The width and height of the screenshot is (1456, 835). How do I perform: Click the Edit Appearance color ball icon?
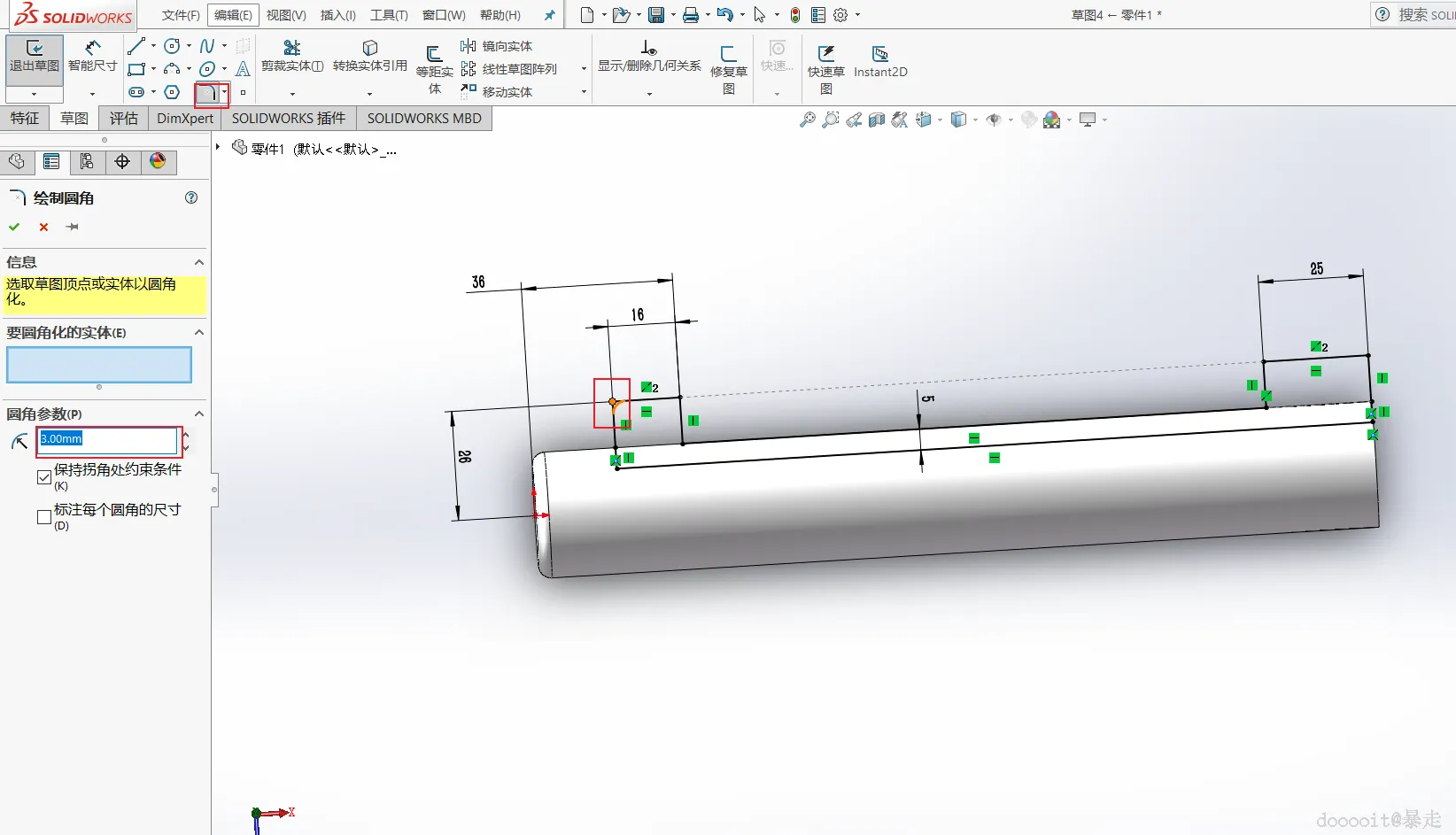pos(1051,120)
